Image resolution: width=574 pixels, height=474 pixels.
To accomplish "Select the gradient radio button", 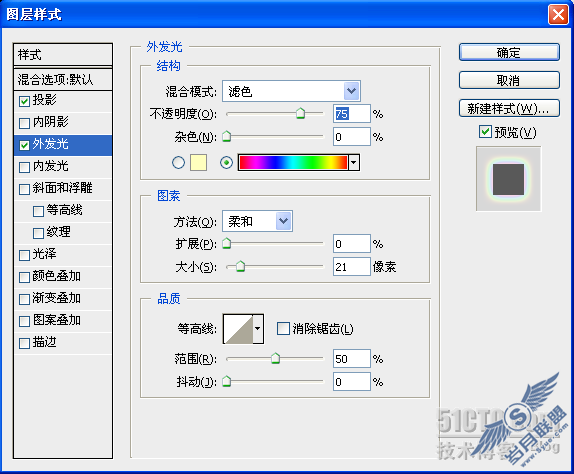I will 227,163.
